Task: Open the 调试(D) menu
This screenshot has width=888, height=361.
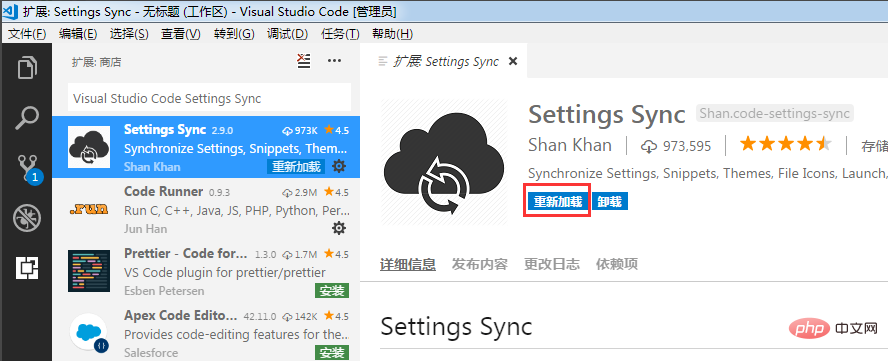Action: [x=287, y=34]
